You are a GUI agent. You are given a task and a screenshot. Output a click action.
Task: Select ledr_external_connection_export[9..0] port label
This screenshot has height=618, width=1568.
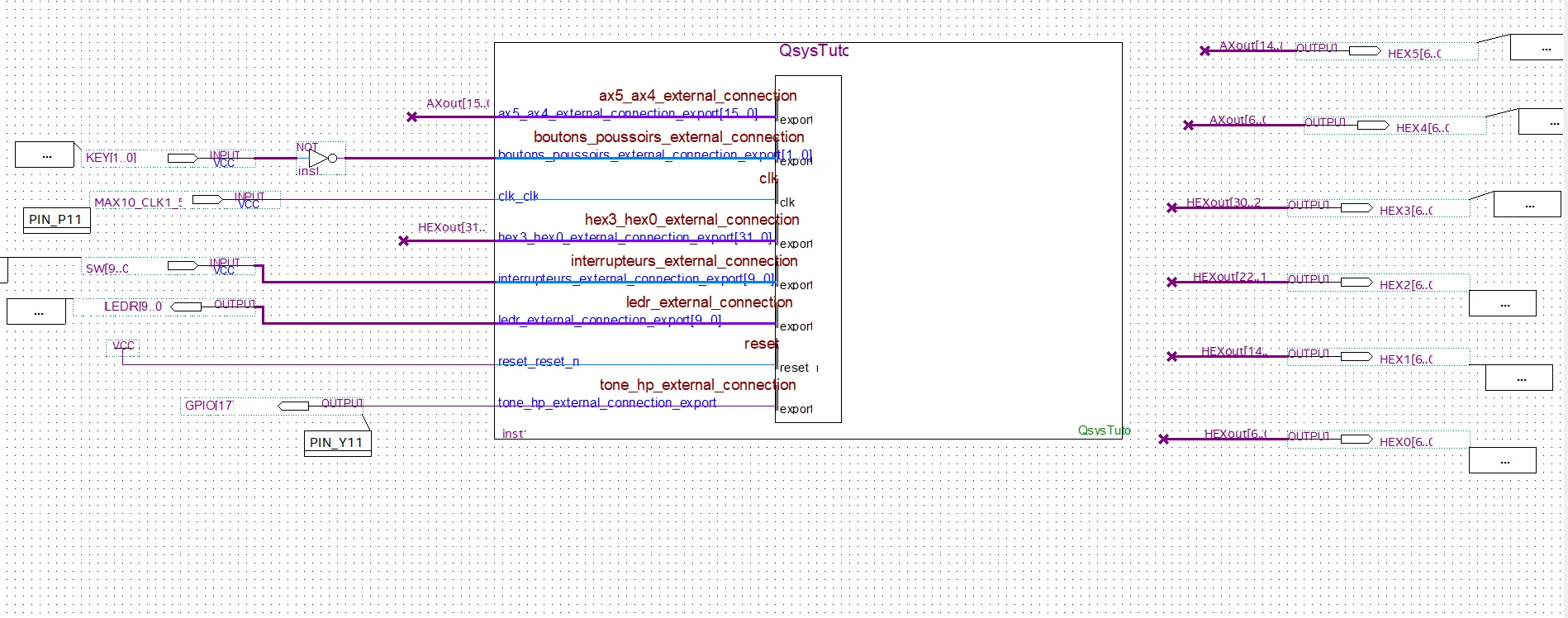[x=610, y=320]
